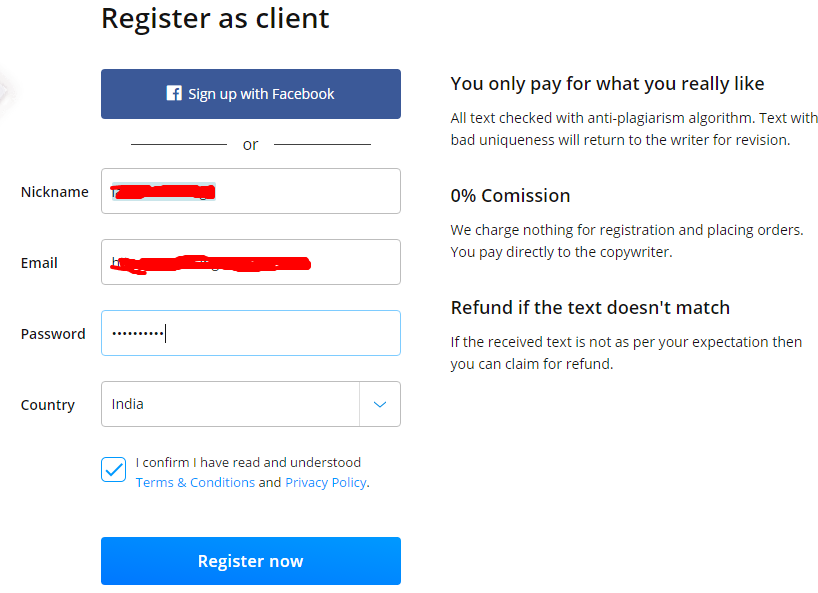This screenshot has width=818, height=593.
Task: Click the Nickname field label
Action: [x=55, y=192]
